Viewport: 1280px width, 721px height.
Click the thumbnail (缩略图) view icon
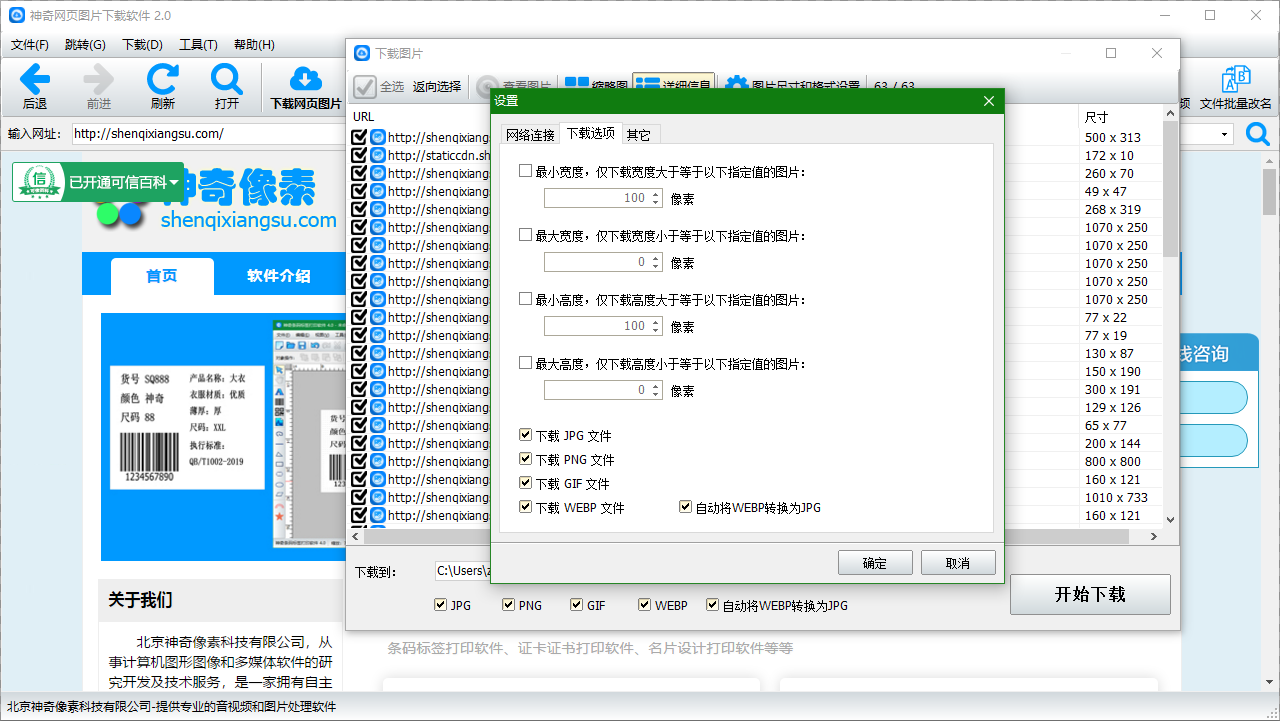(x=577, y=86)
